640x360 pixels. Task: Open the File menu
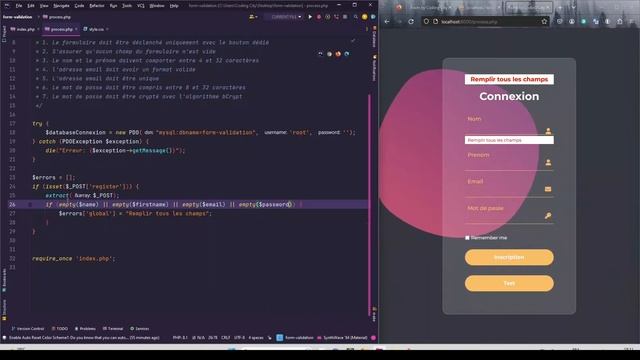(x=19, y=6)
